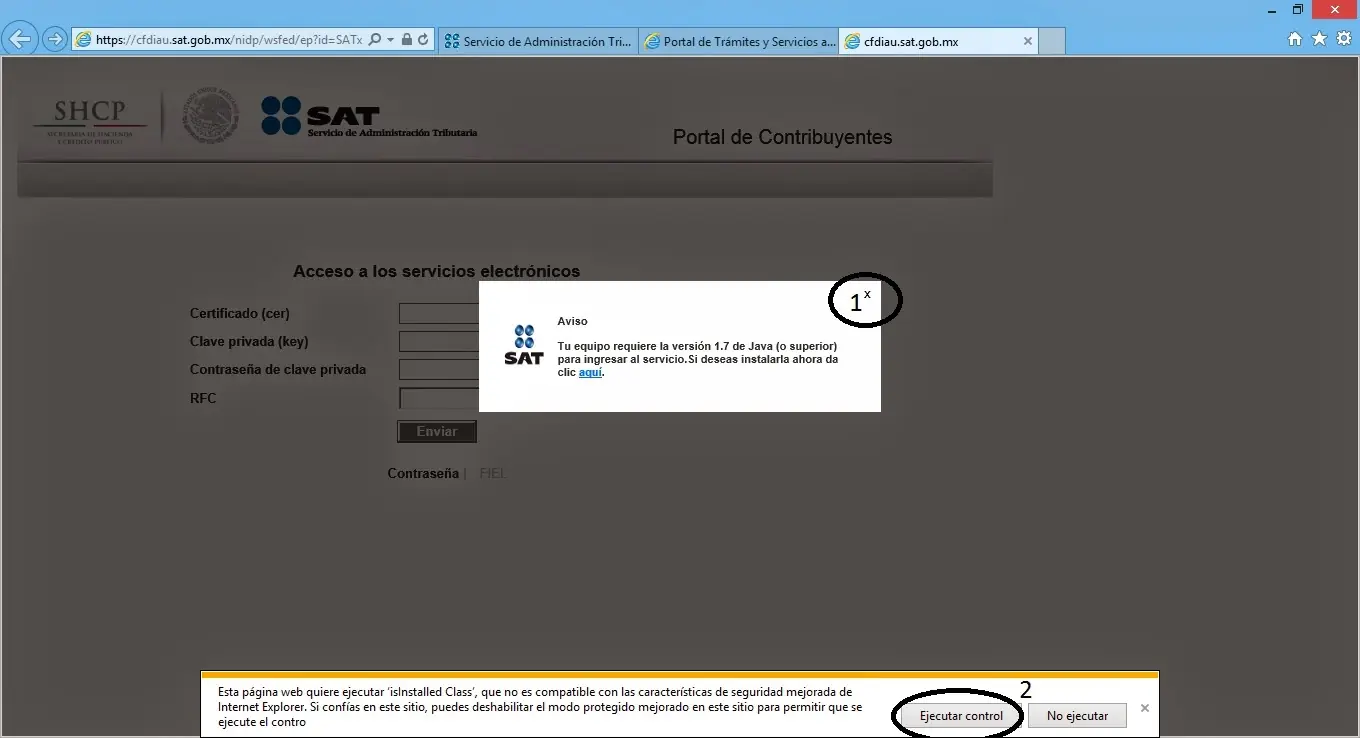
Task: Click the SHCP logo in the header
Action: pos(88,120)
